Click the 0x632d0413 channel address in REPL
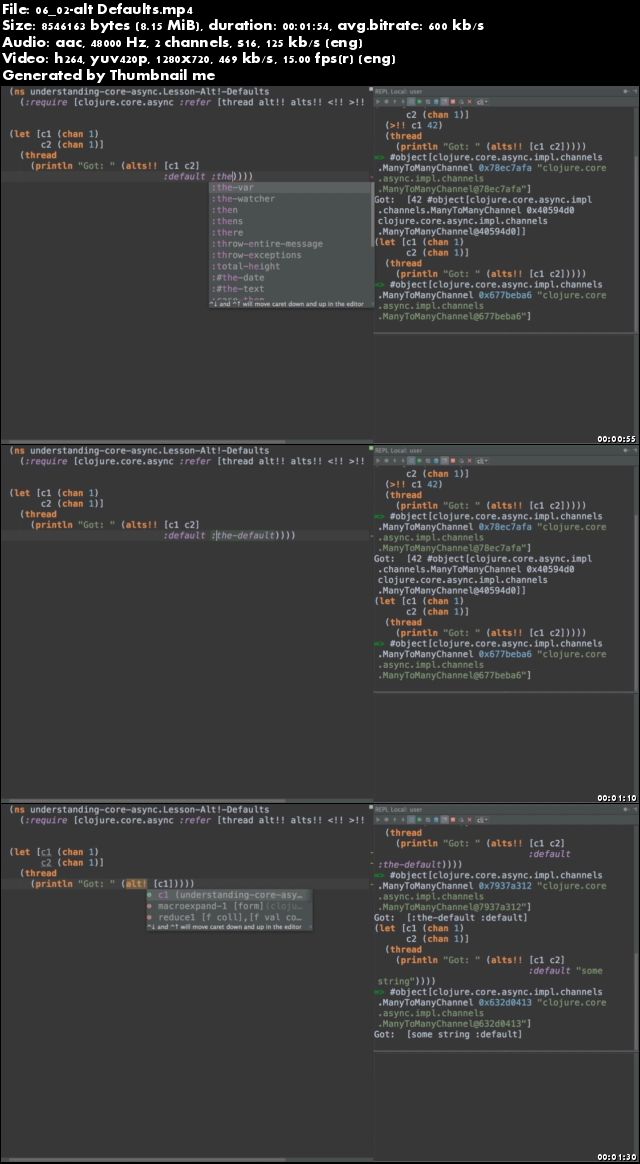The width and height of the screenshot is (640, 1164). (505, 1002)
